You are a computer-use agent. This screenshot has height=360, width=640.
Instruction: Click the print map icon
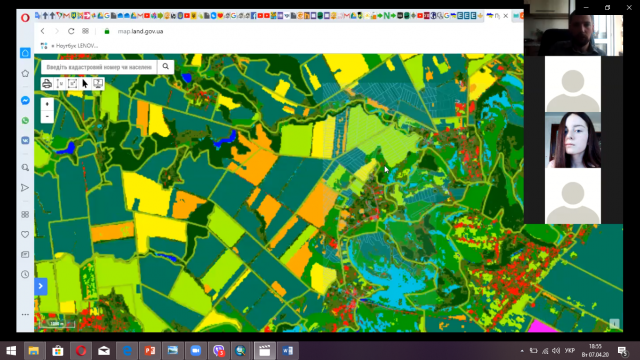47,84
